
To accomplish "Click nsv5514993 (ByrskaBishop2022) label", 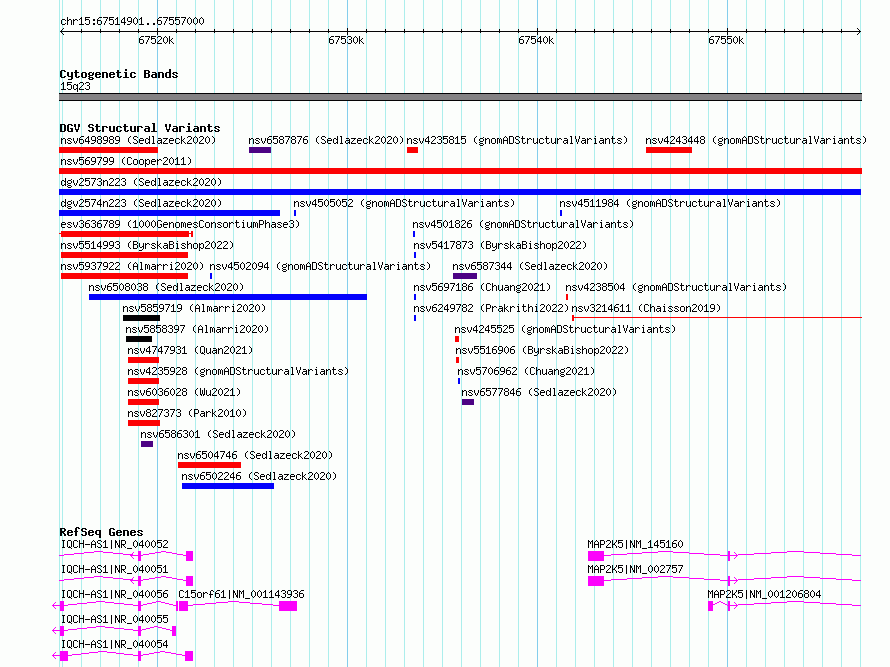I will (147, 245).
